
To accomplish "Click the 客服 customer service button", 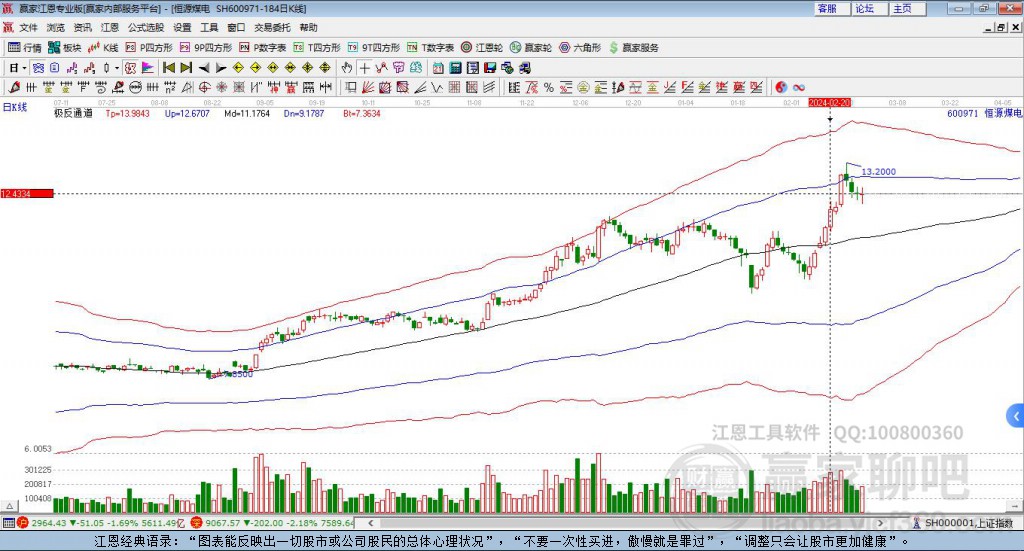I will [831, 8].
